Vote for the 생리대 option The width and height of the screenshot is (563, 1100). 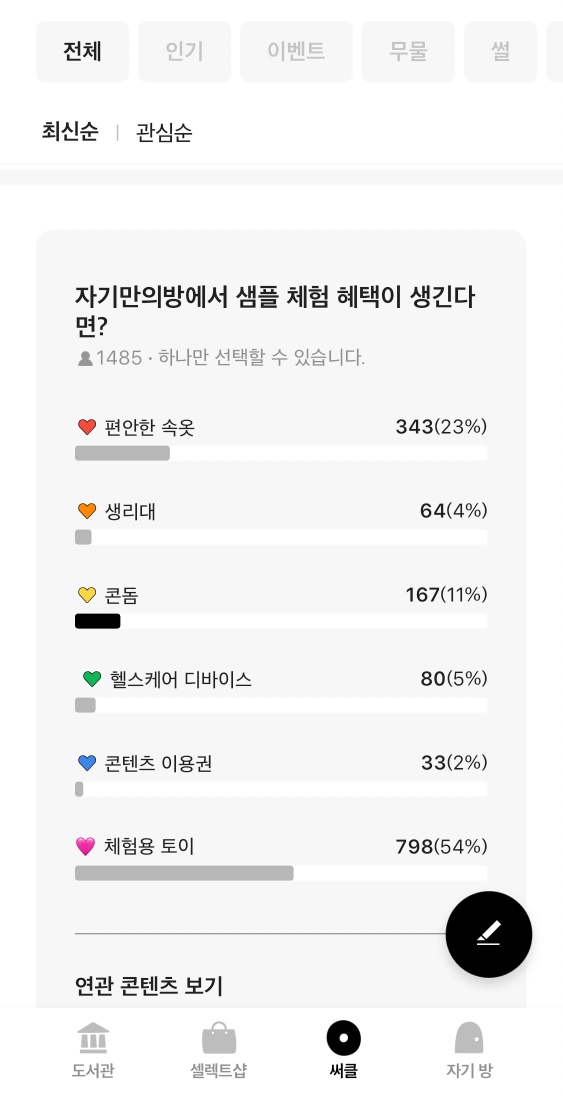pyautogui.click(x=281, y=524)
